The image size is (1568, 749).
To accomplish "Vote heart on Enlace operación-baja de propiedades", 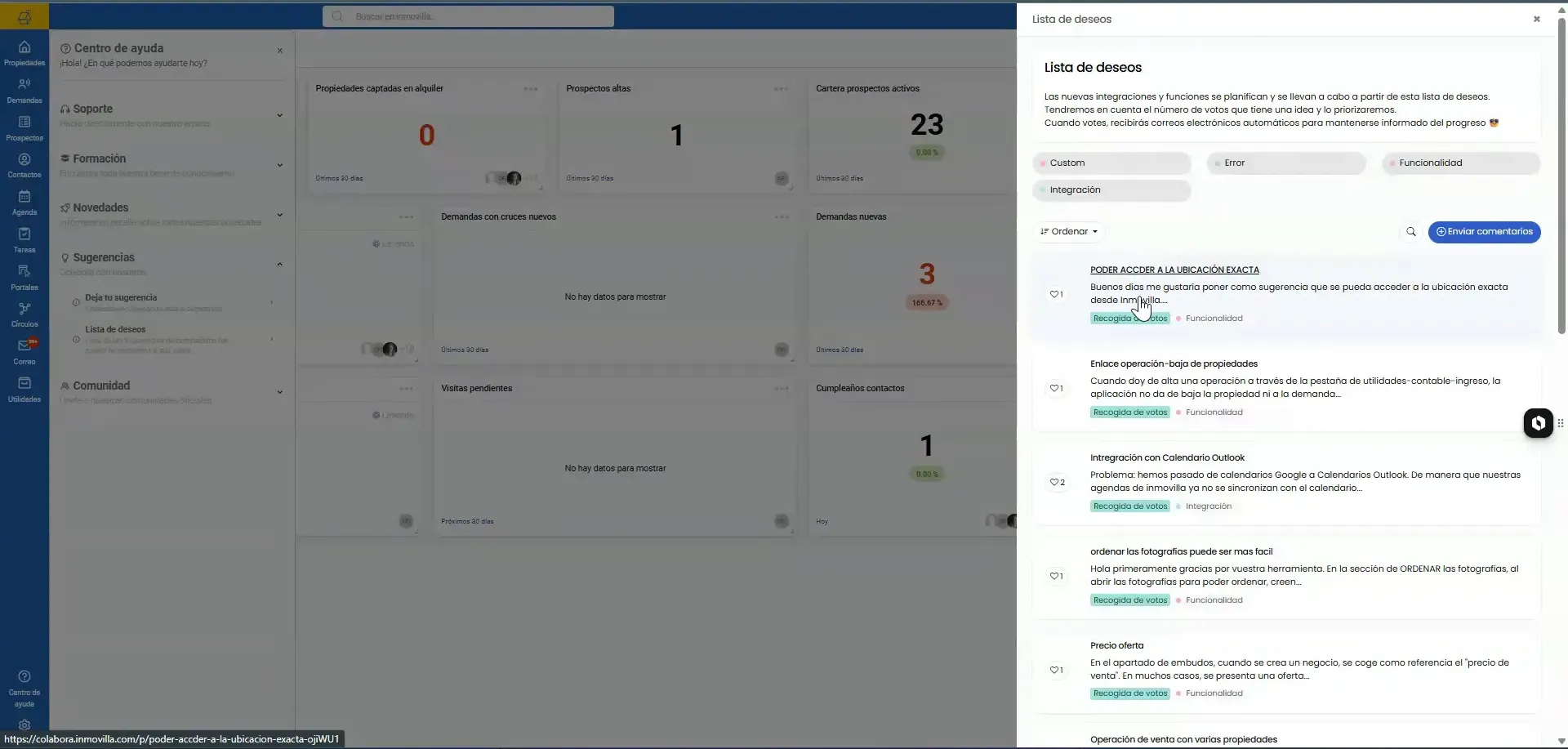I will [1056, 388].
